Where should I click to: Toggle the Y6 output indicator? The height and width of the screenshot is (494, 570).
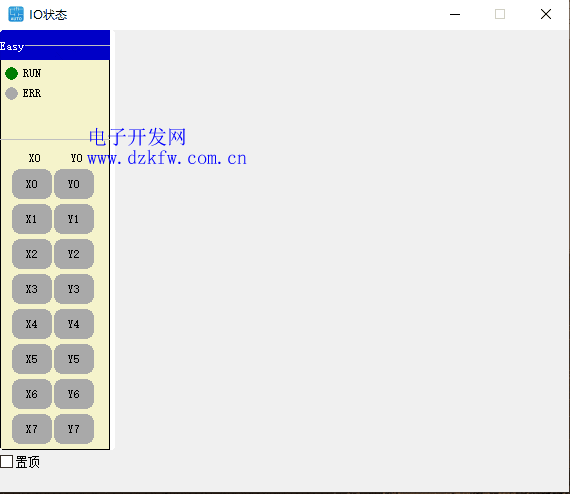click(x=74, y=394)
